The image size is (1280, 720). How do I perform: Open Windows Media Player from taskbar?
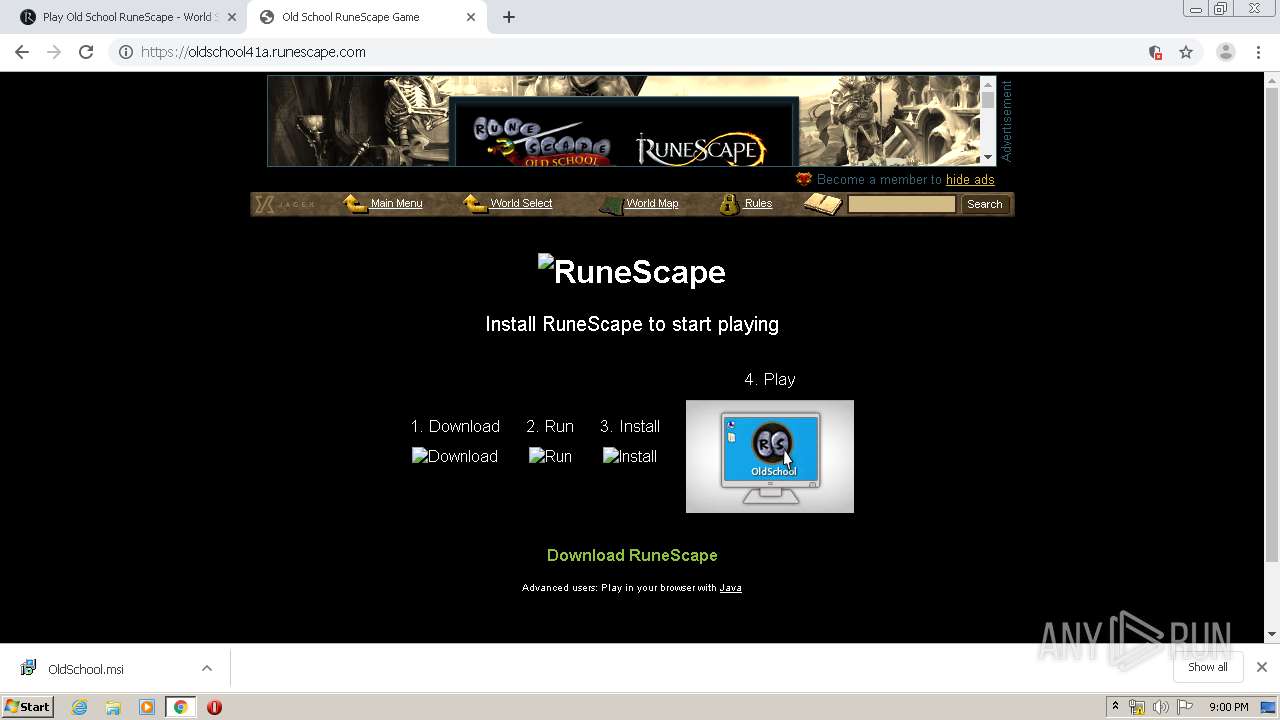[147, 707]
